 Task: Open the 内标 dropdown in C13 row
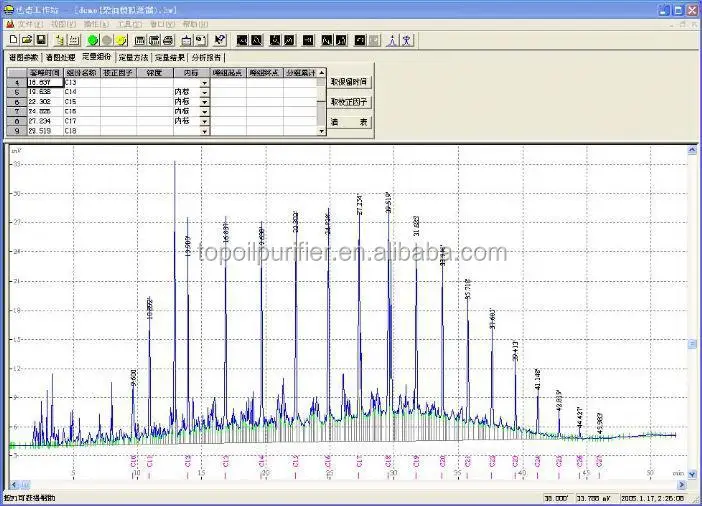[x=205, y=82]
